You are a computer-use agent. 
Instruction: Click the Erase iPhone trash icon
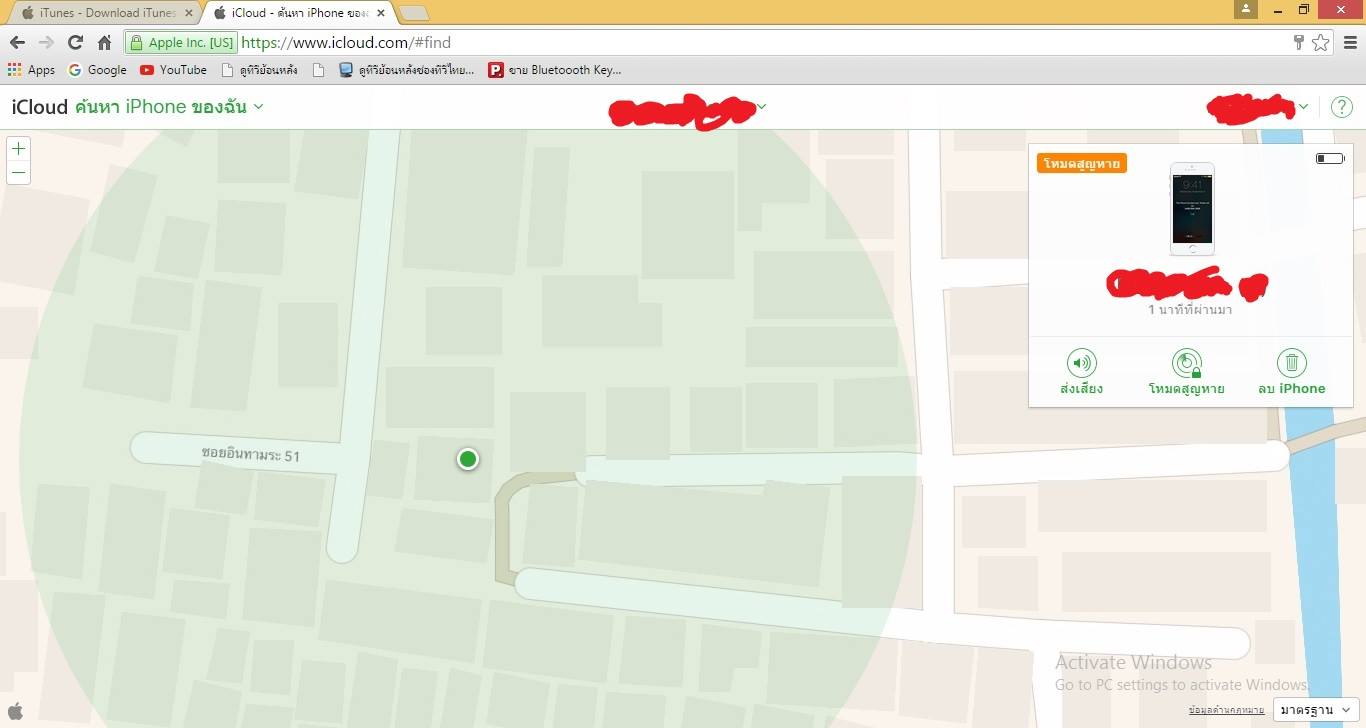coord(1292,363)
